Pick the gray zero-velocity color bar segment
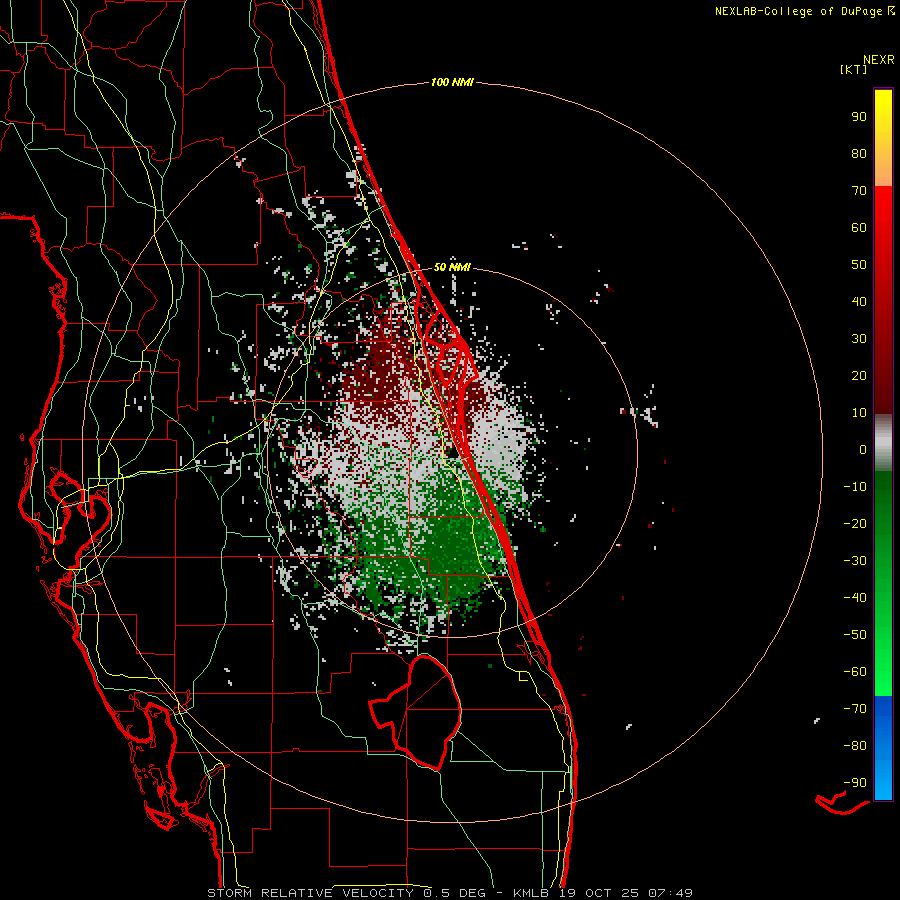 (x=883, y=445)
